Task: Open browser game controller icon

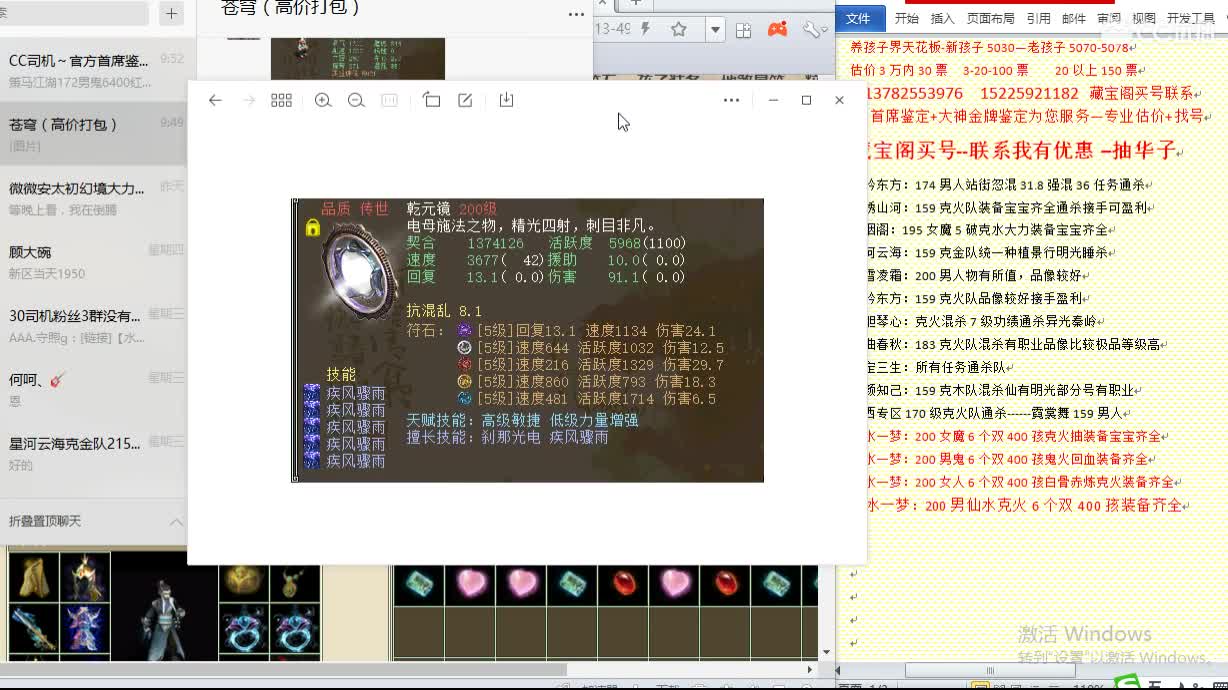Action: point(777,30)
